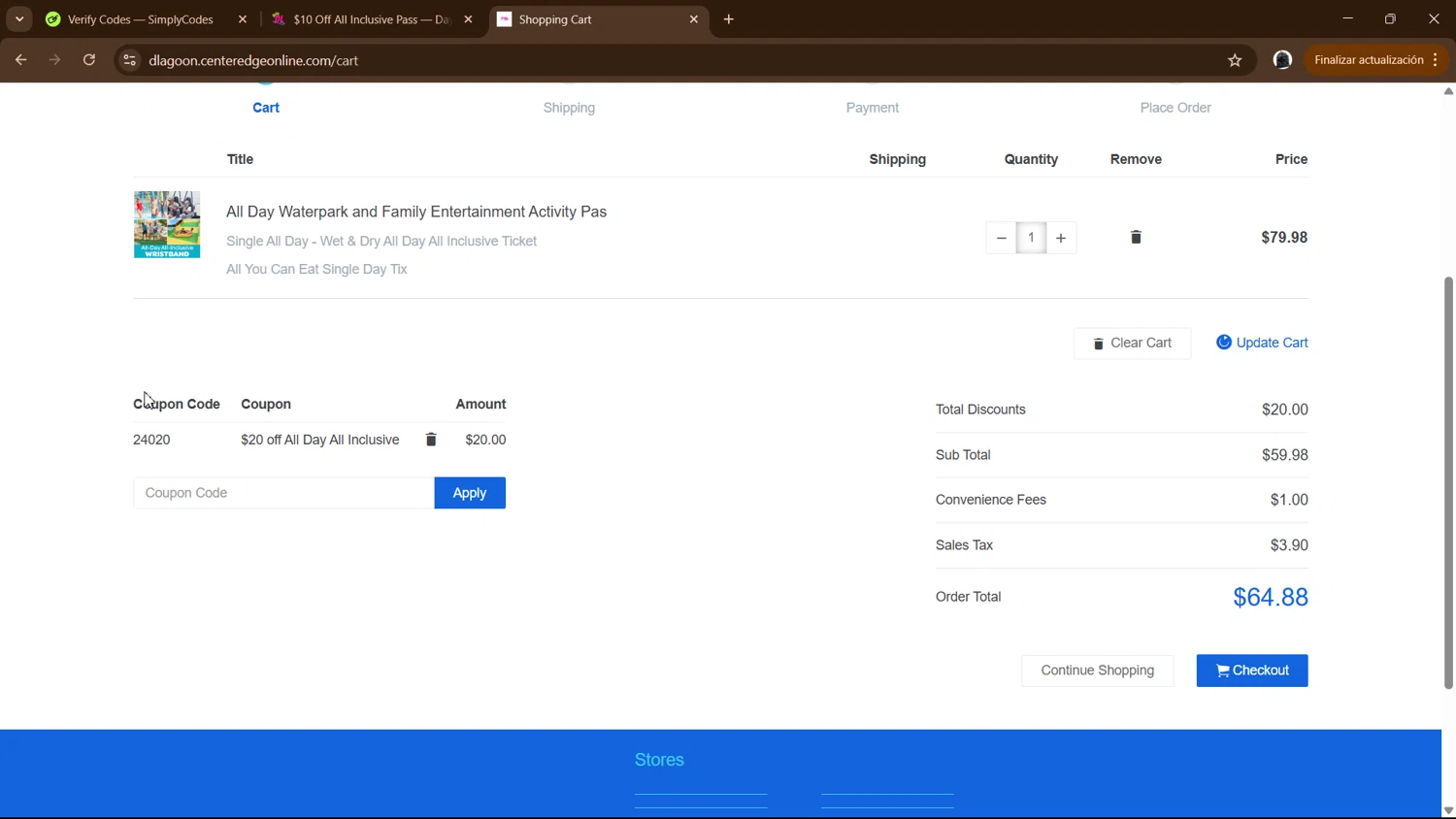This screenshot has width=1456, height=819.
Task: Click the trash icon to remove the waterpark pass
Action: tap(1136, 237)
